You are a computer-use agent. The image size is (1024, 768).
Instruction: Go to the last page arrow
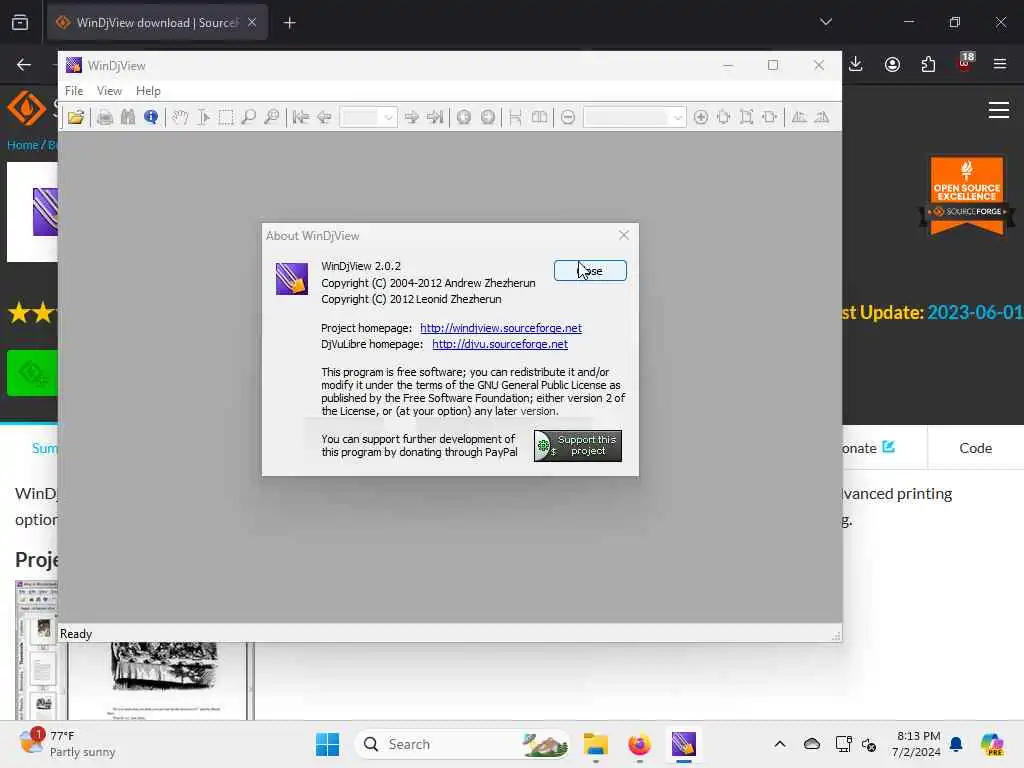434,118
